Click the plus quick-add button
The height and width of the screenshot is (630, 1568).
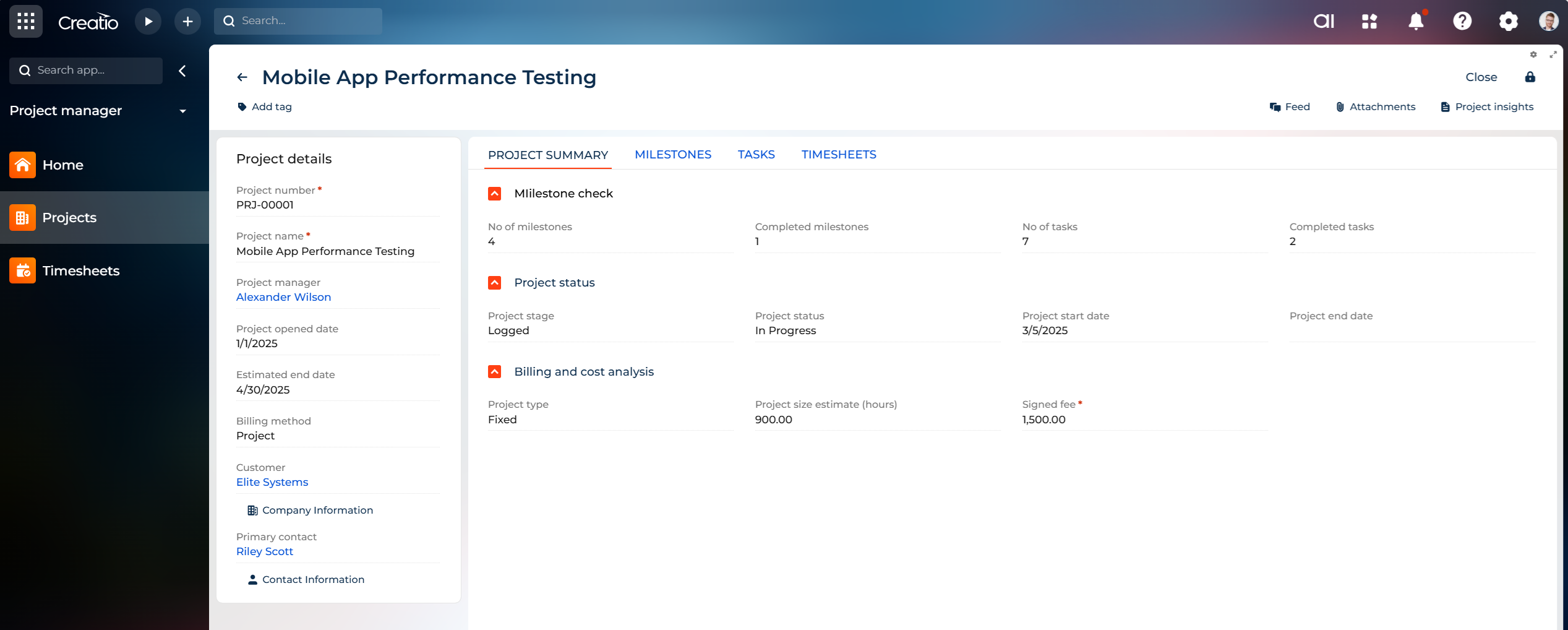187,22
